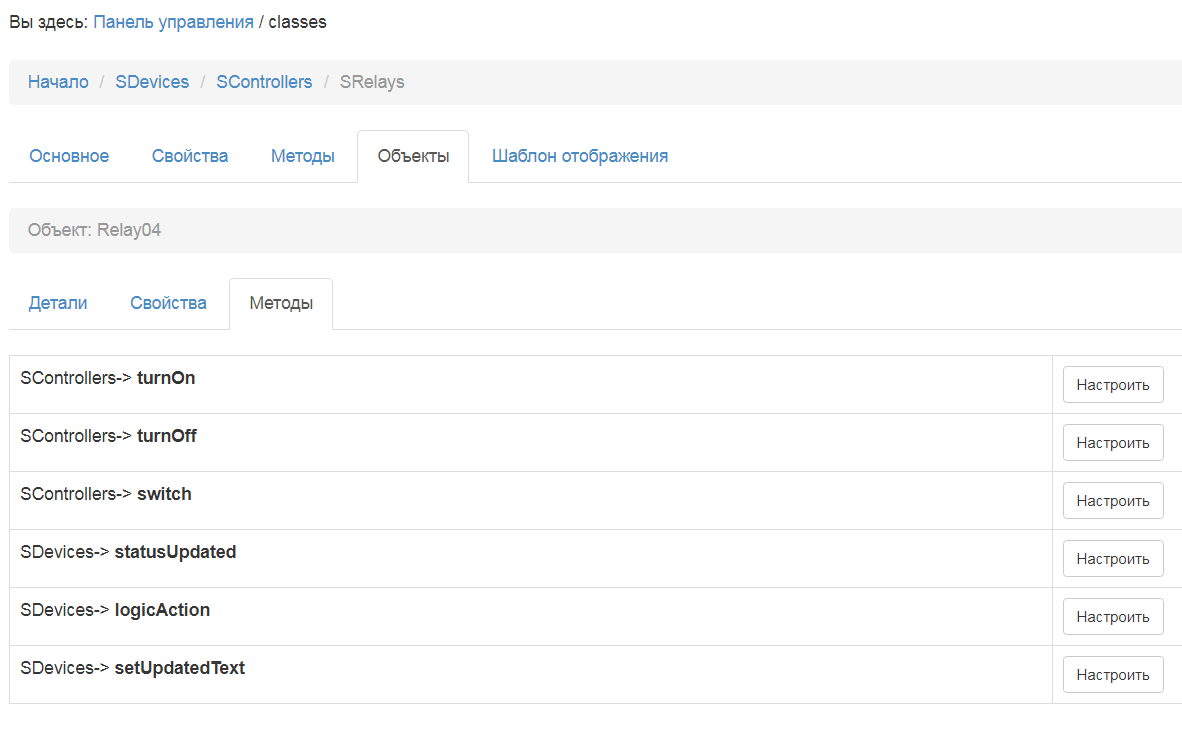Open the class Свойства tab
The image size is (1182, 735).
(190, 156)
